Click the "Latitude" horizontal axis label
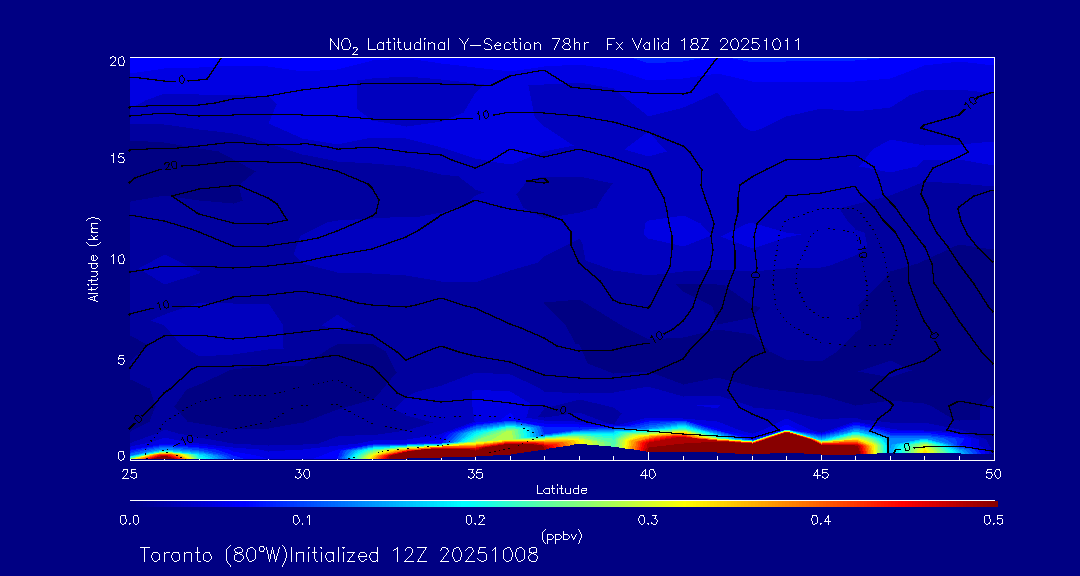1080x576 pixels. click(561, 489)
